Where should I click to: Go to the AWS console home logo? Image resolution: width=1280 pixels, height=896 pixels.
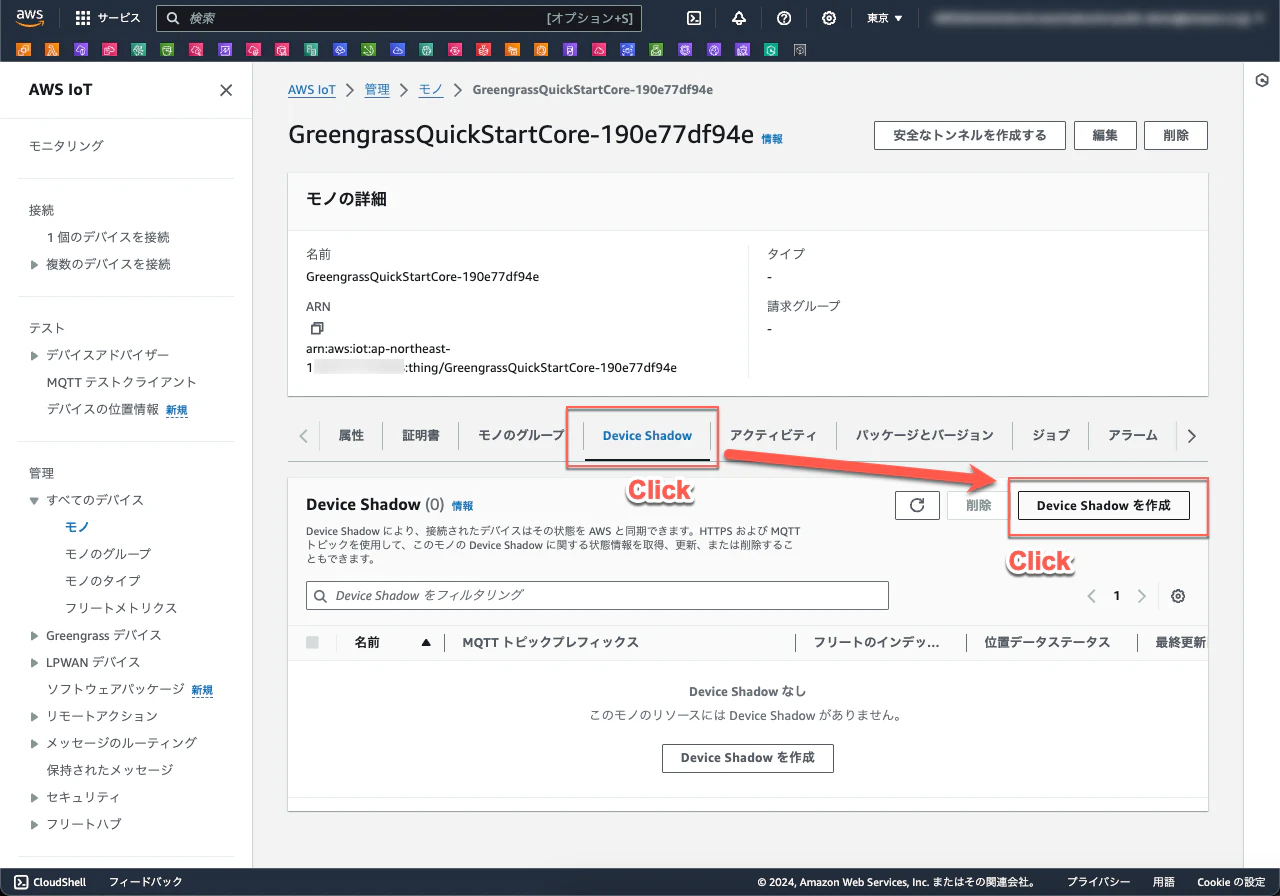click(29, 17)
